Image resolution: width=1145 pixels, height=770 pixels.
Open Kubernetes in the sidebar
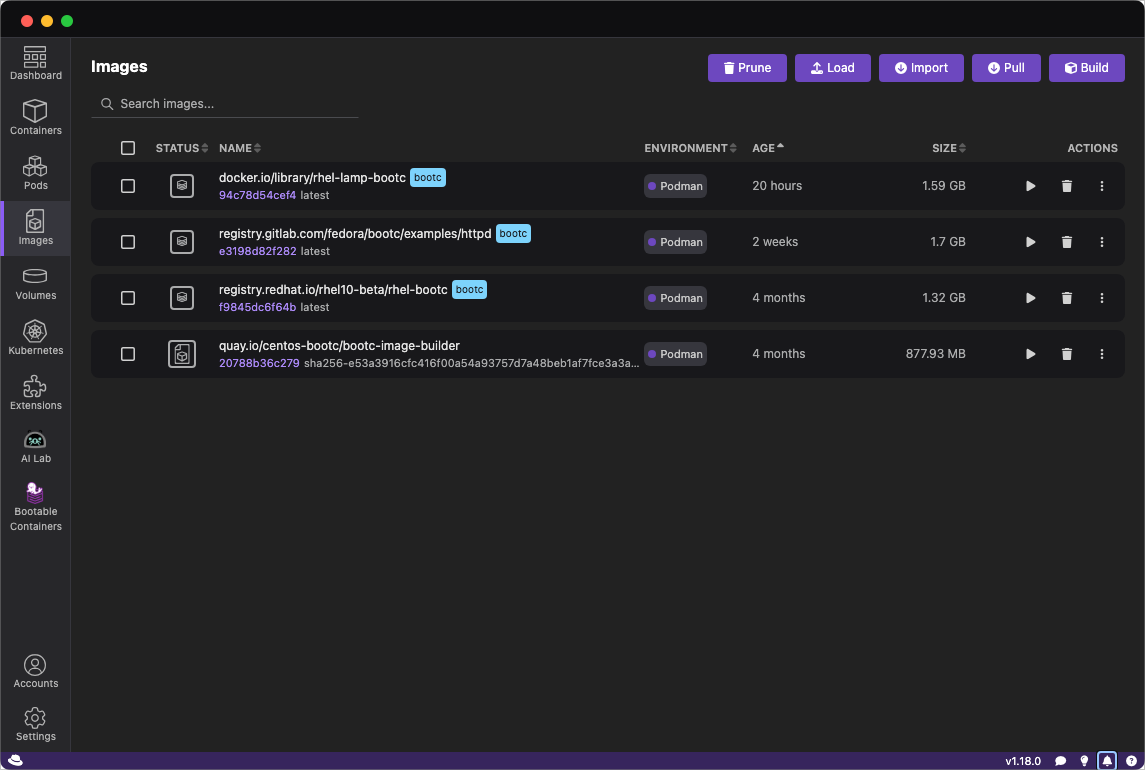point(35,338)
